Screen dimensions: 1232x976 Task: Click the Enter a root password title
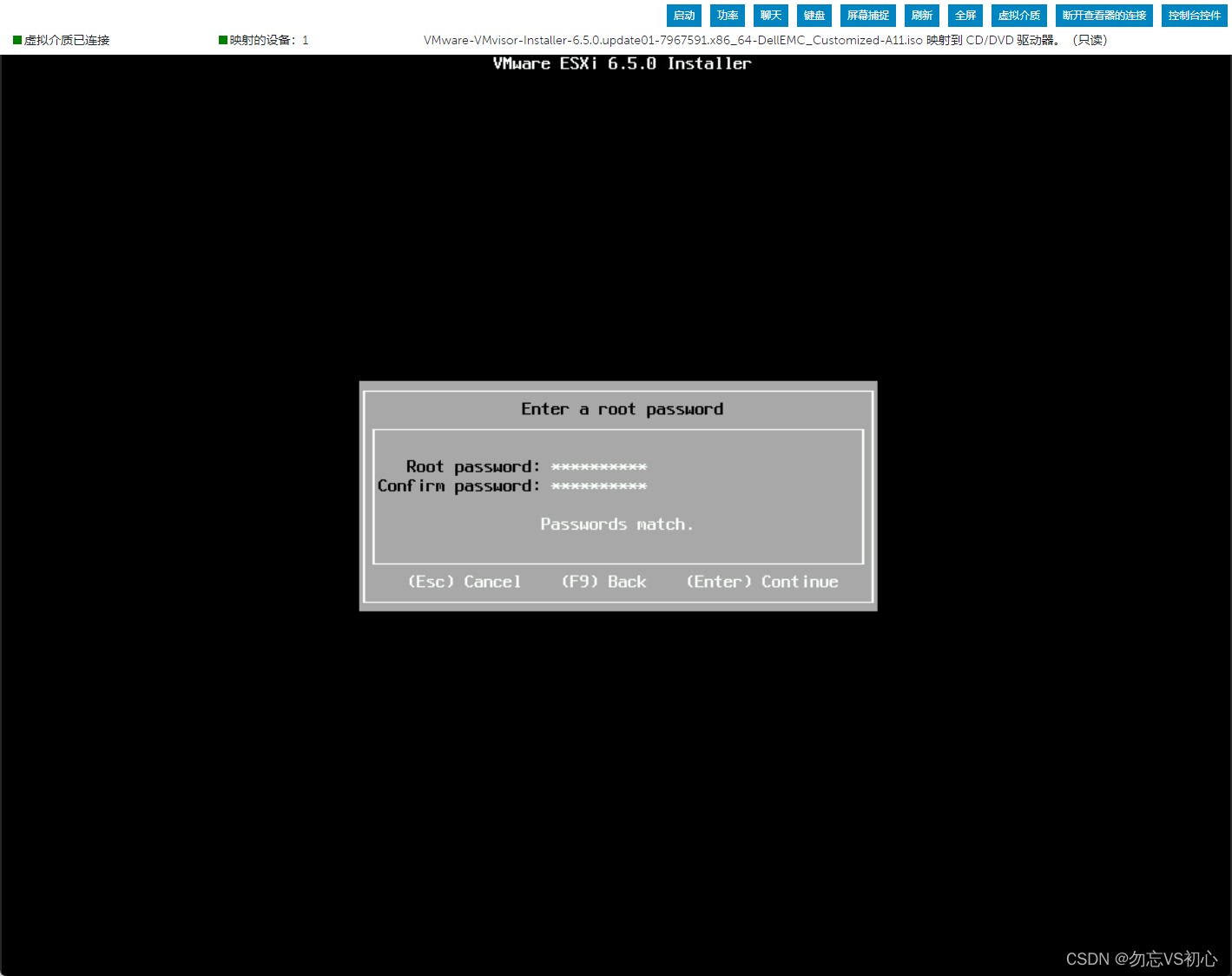coord(622,409)
